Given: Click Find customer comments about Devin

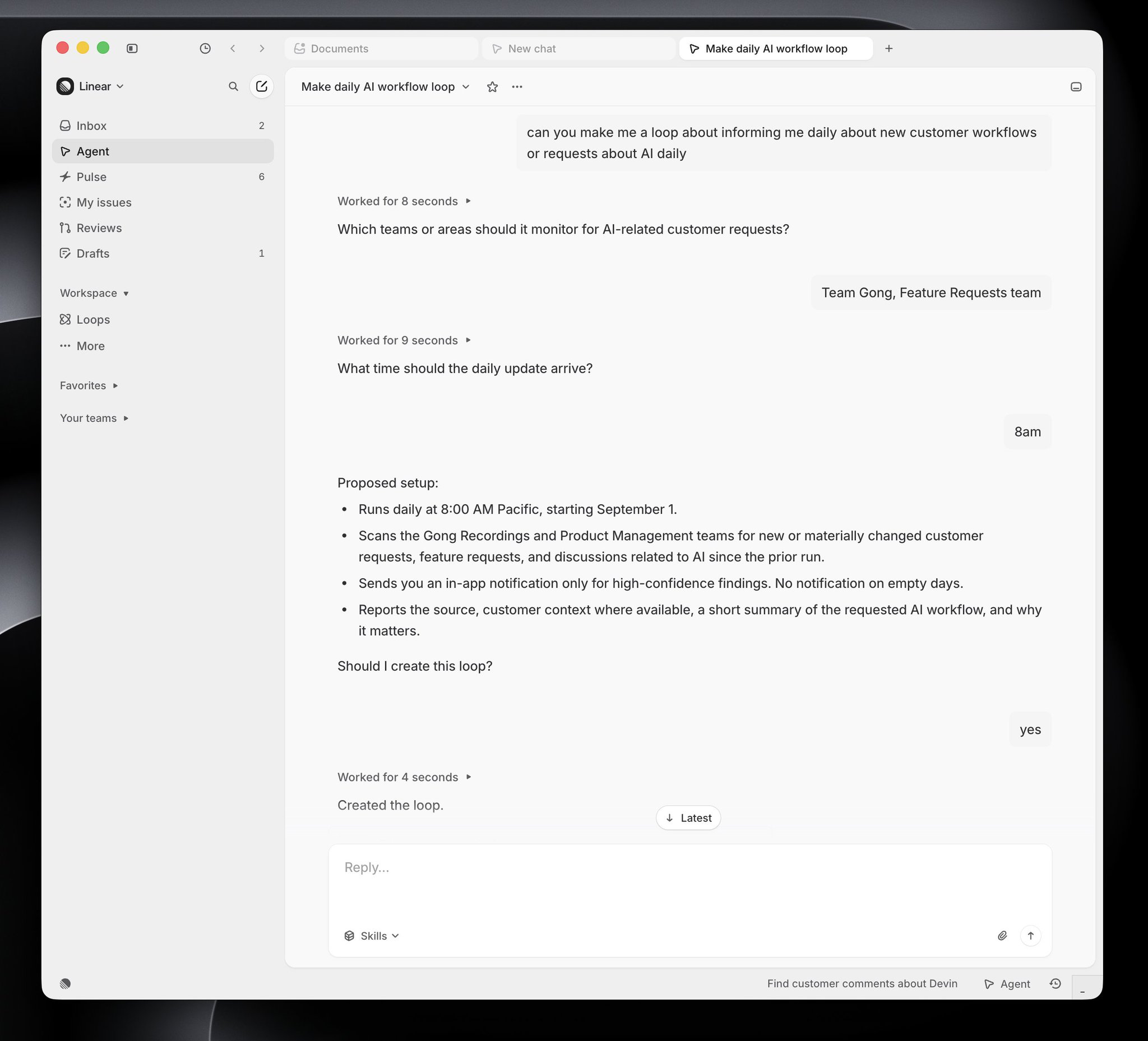Looking at the screenshot, I should tap(862, 983).
